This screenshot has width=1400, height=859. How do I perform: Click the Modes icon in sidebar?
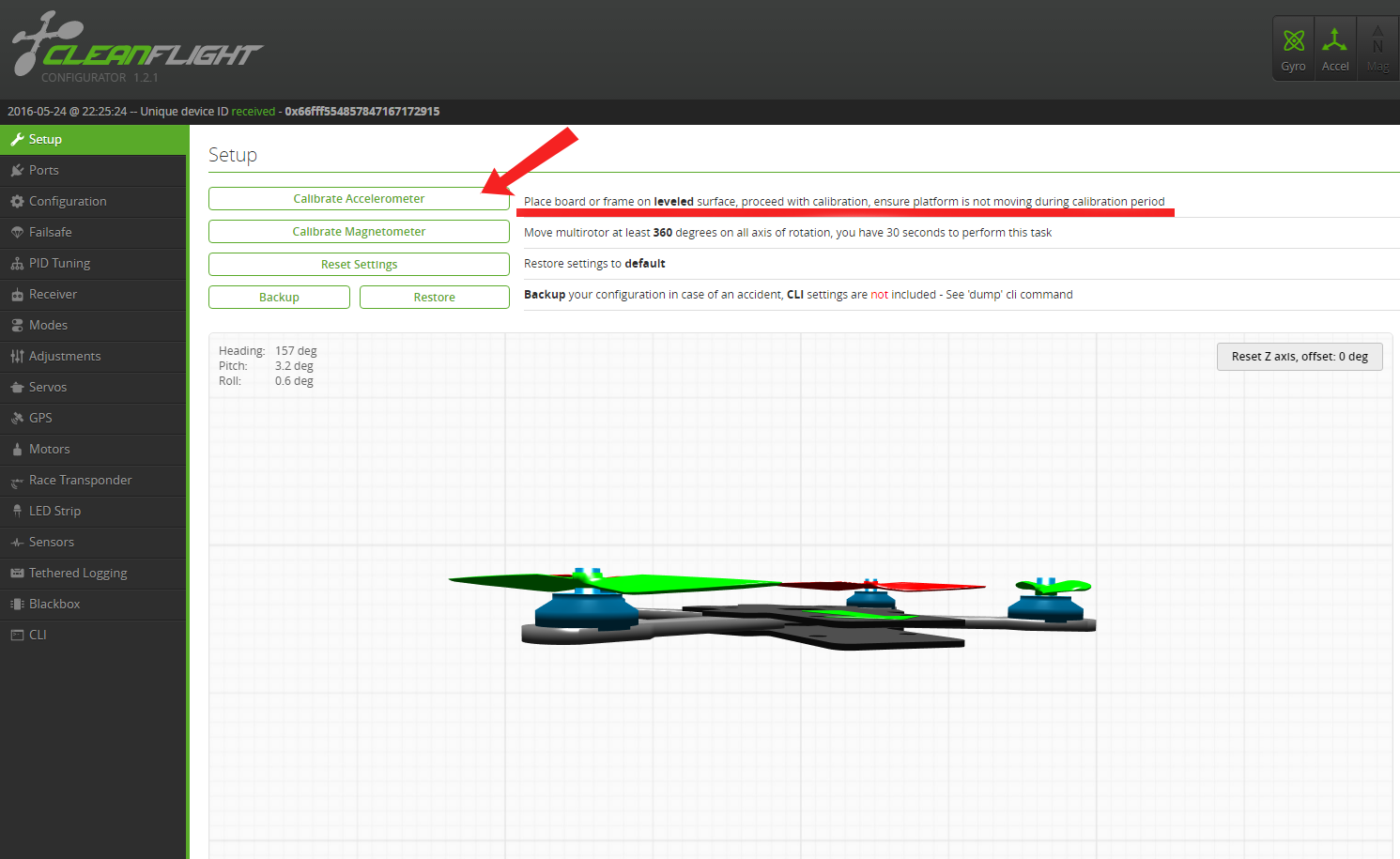click(17, 326)
